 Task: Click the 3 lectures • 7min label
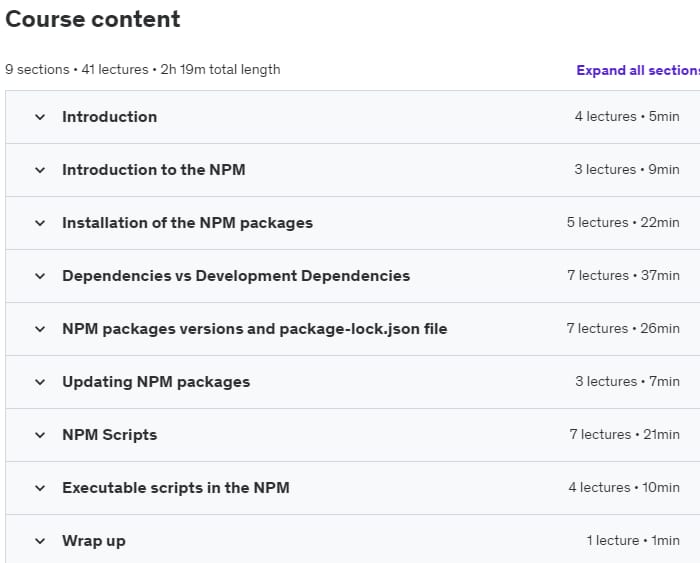click(627, 382)
